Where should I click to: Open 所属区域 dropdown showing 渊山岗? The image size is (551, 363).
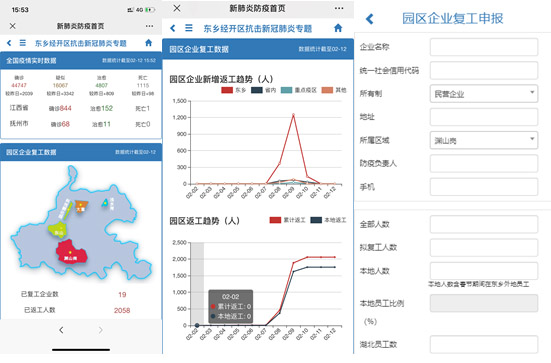coord(484,140)
